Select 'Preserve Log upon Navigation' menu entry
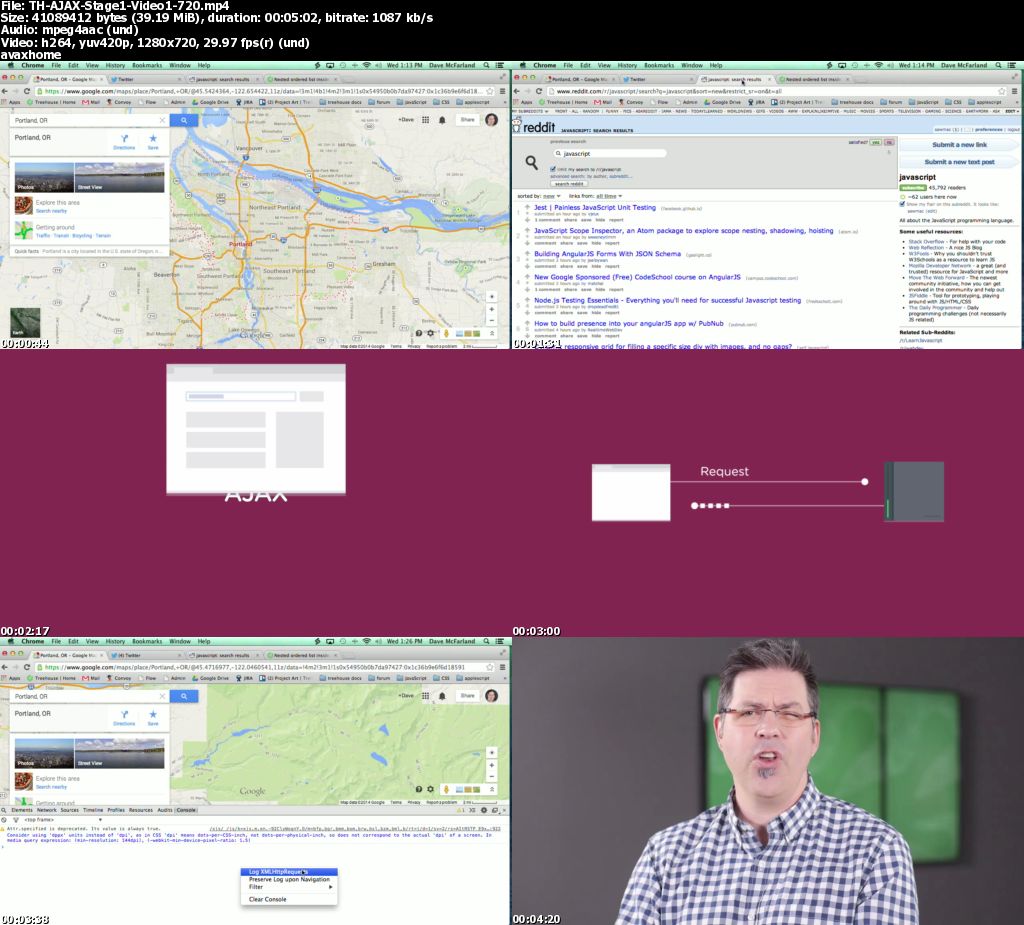 289,880
